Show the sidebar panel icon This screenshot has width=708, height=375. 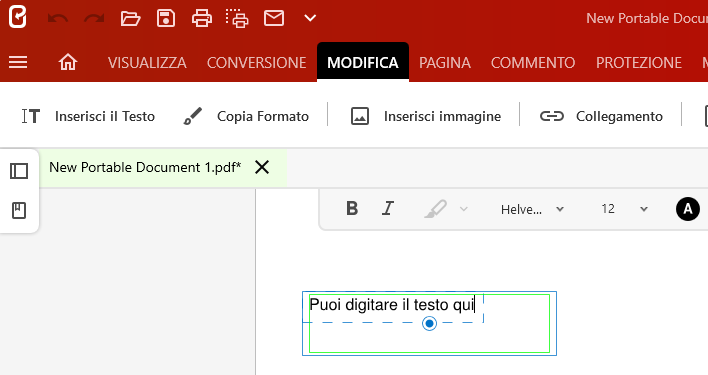19,171
